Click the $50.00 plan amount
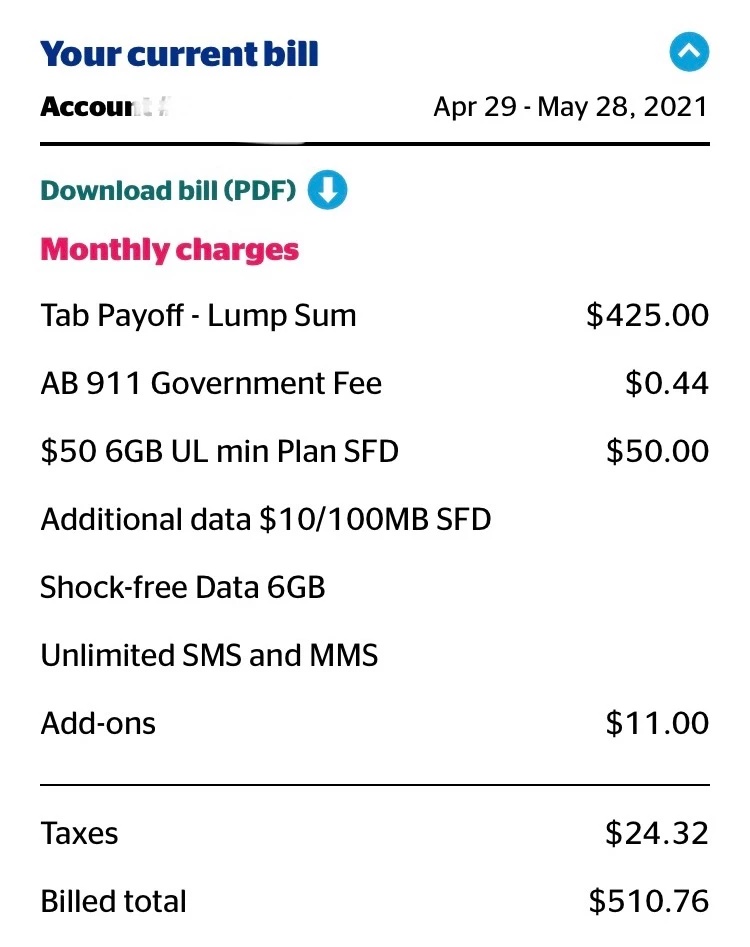 pyautogui.click(x=658, y=451)
